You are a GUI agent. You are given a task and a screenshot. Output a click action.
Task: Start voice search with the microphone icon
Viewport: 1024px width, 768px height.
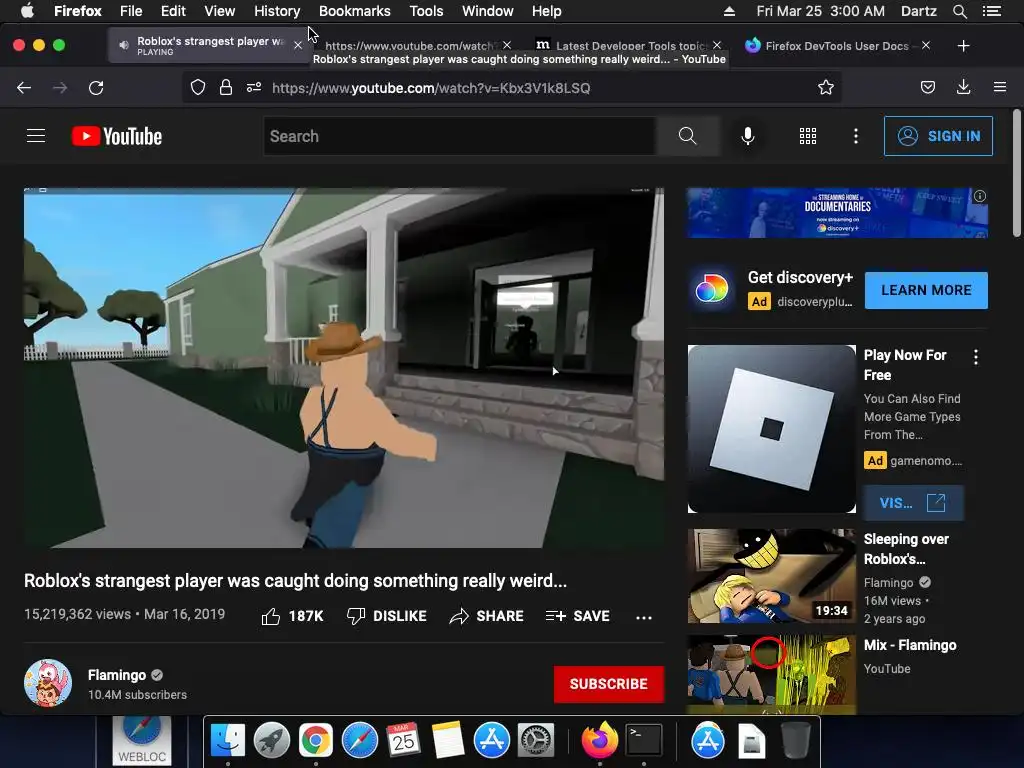[x=748, y=136]
